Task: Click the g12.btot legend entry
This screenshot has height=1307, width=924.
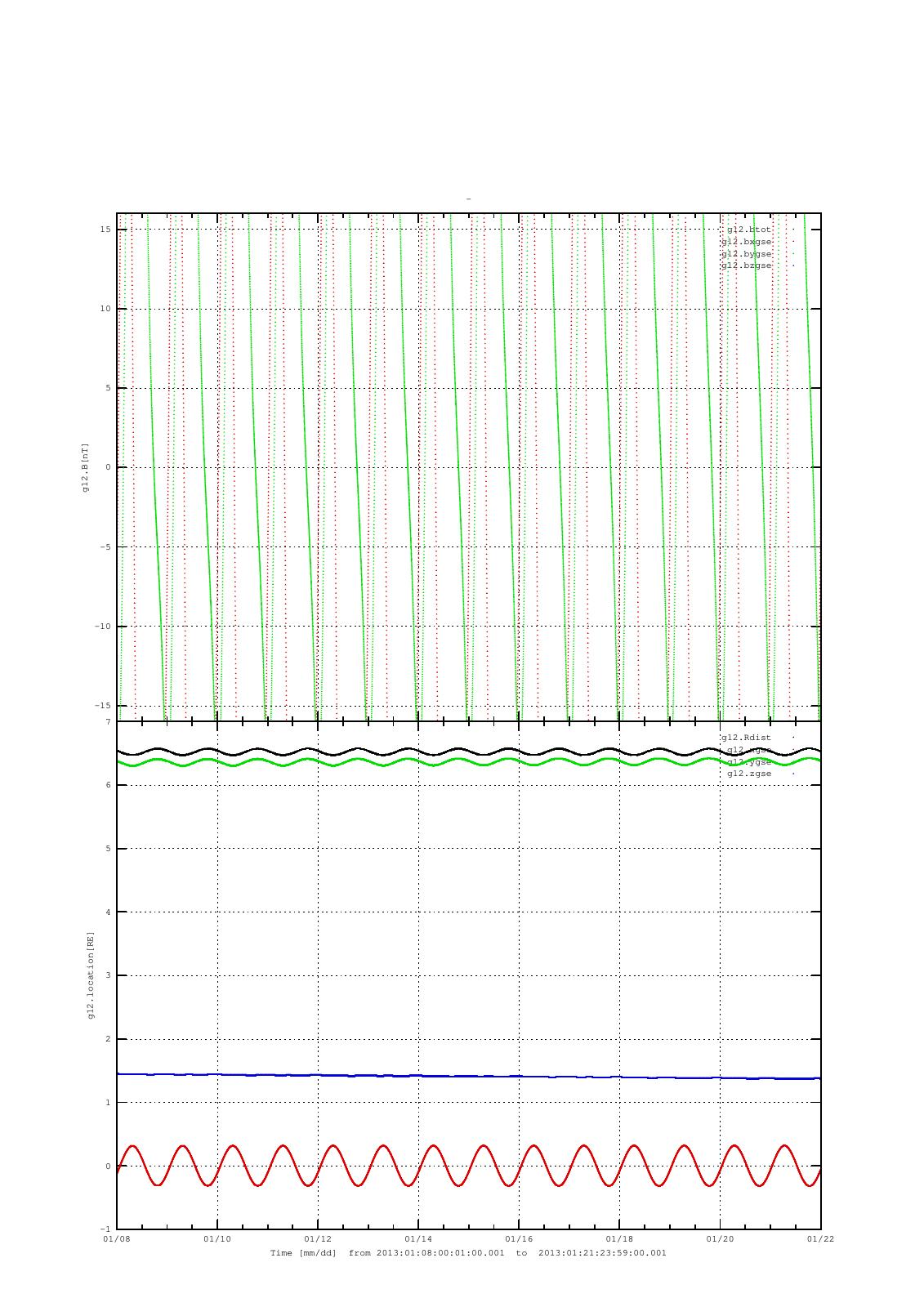Action: (x=749, y=230)
